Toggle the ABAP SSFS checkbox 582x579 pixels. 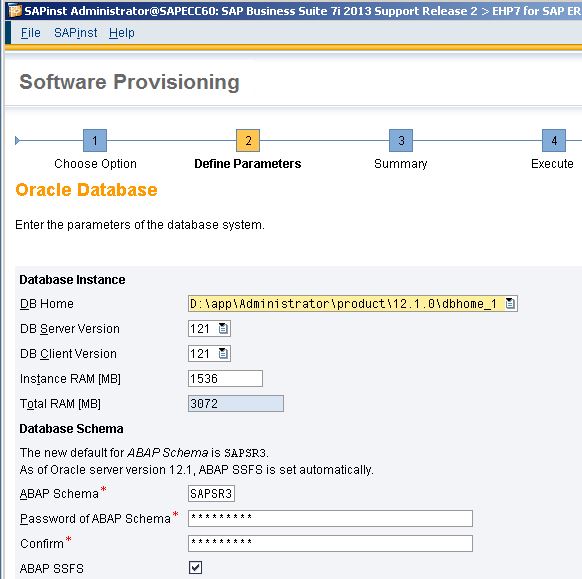coord(196,567)
